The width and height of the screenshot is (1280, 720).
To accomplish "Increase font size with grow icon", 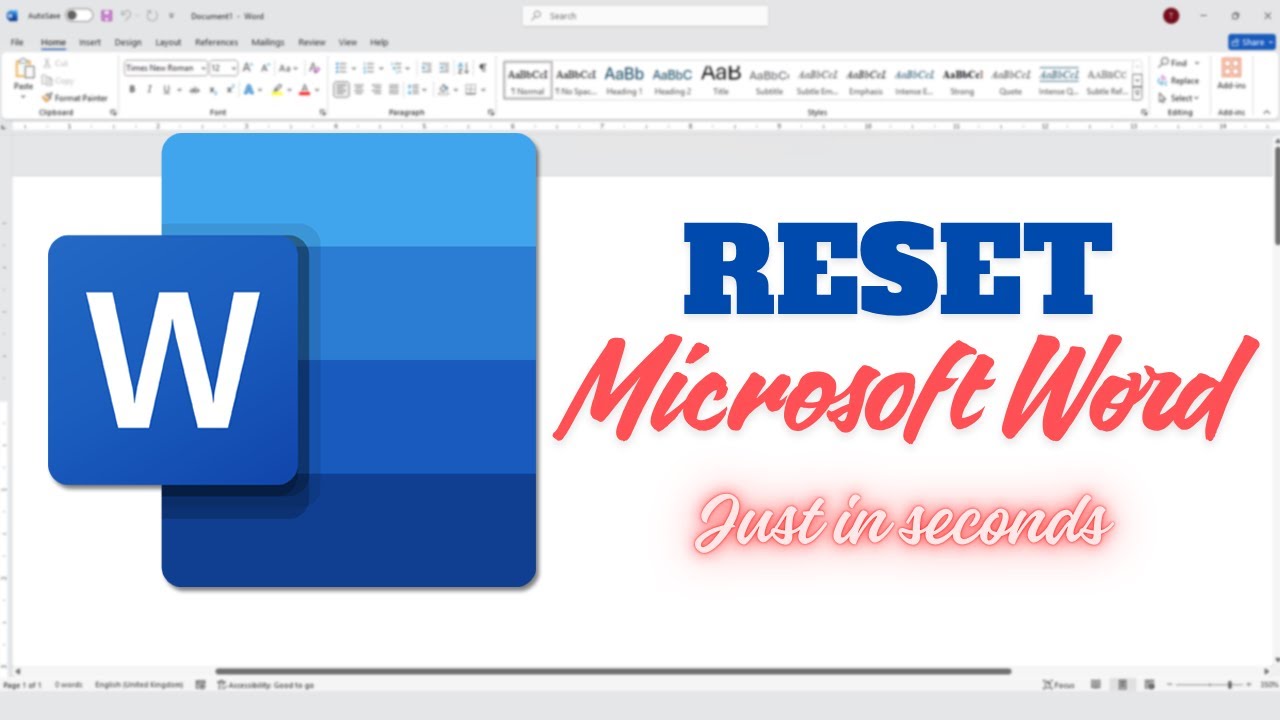I will (x=249, y=68).
